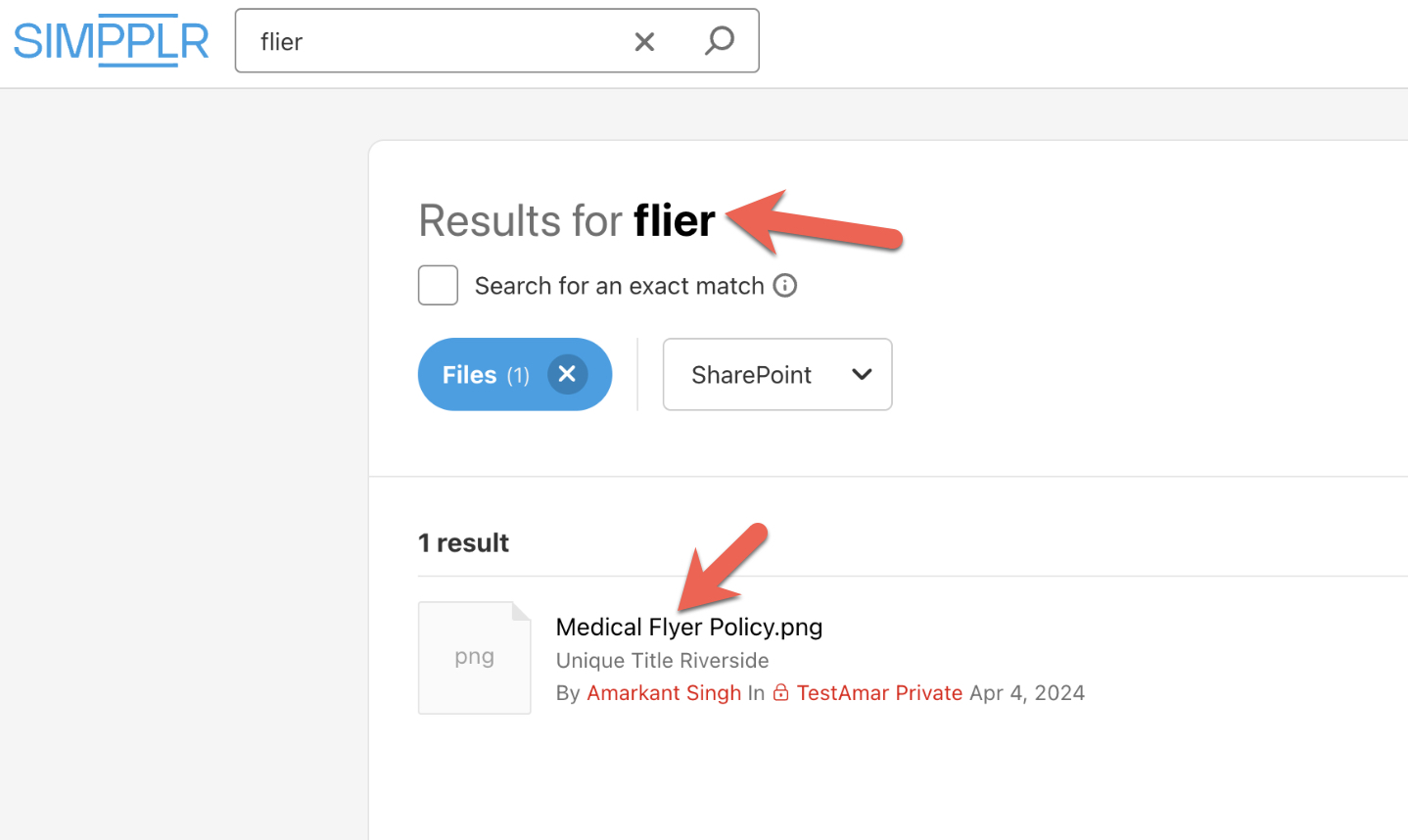Enable the Search for an exact match checkbox
Image resolution: width=1408 pixels, height=840 pixels.
438,285
